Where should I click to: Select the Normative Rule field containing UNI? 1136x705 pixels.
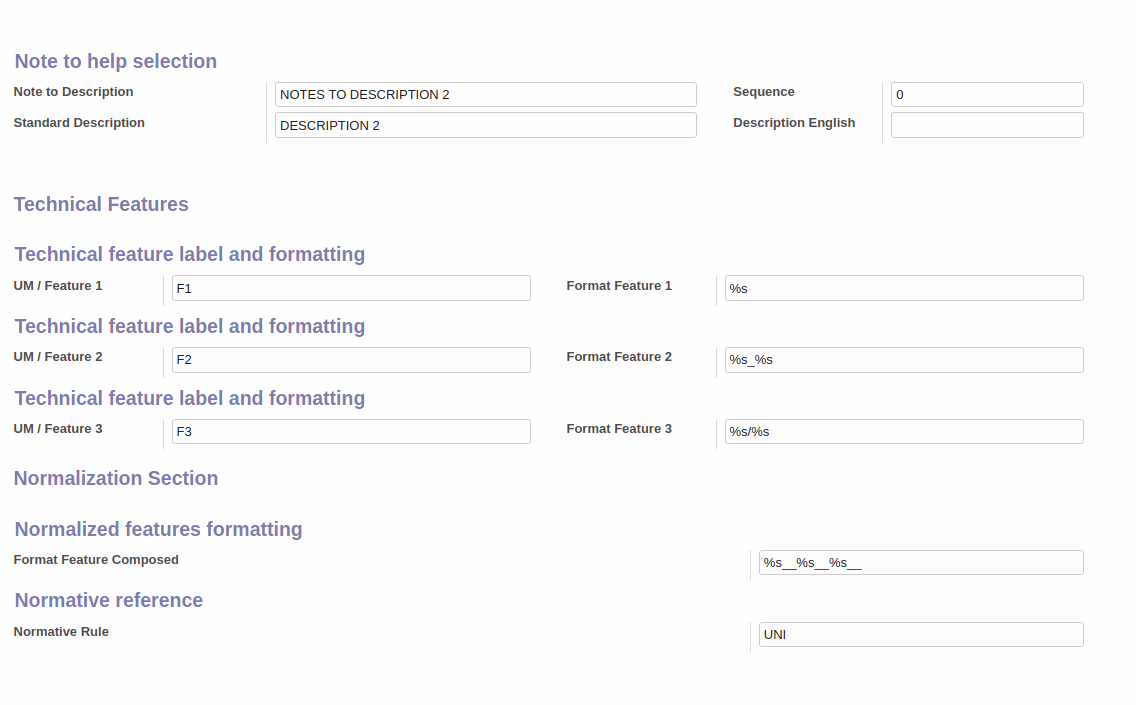click(920, 635)
